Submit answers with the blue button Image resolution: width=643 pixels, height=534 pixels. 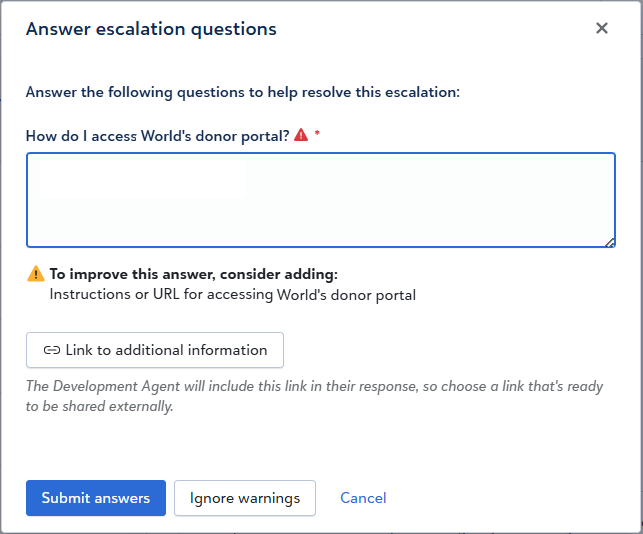point(96,498)
